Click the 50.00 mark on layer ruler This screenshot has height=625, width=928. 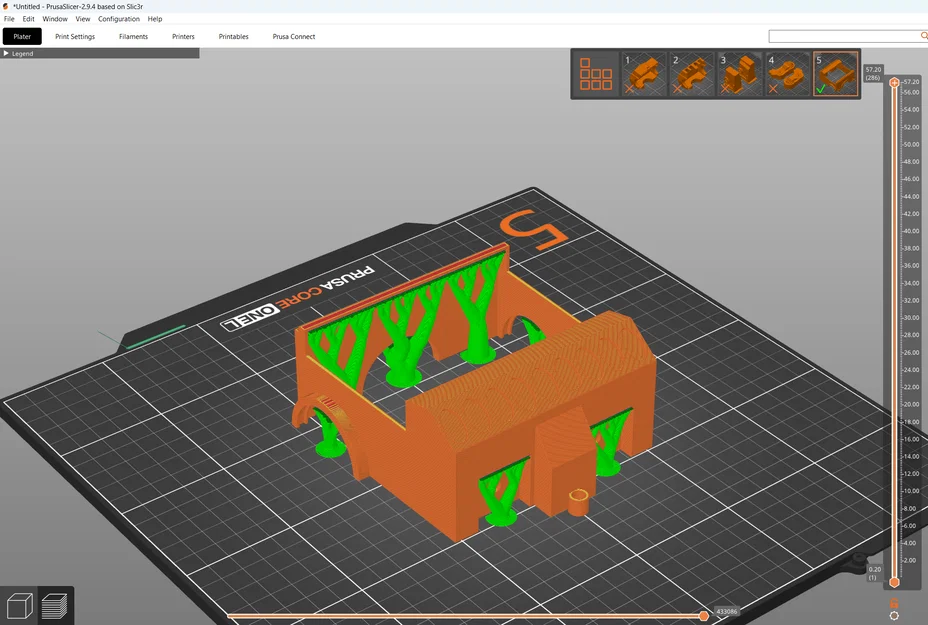(x=911, y=144)
